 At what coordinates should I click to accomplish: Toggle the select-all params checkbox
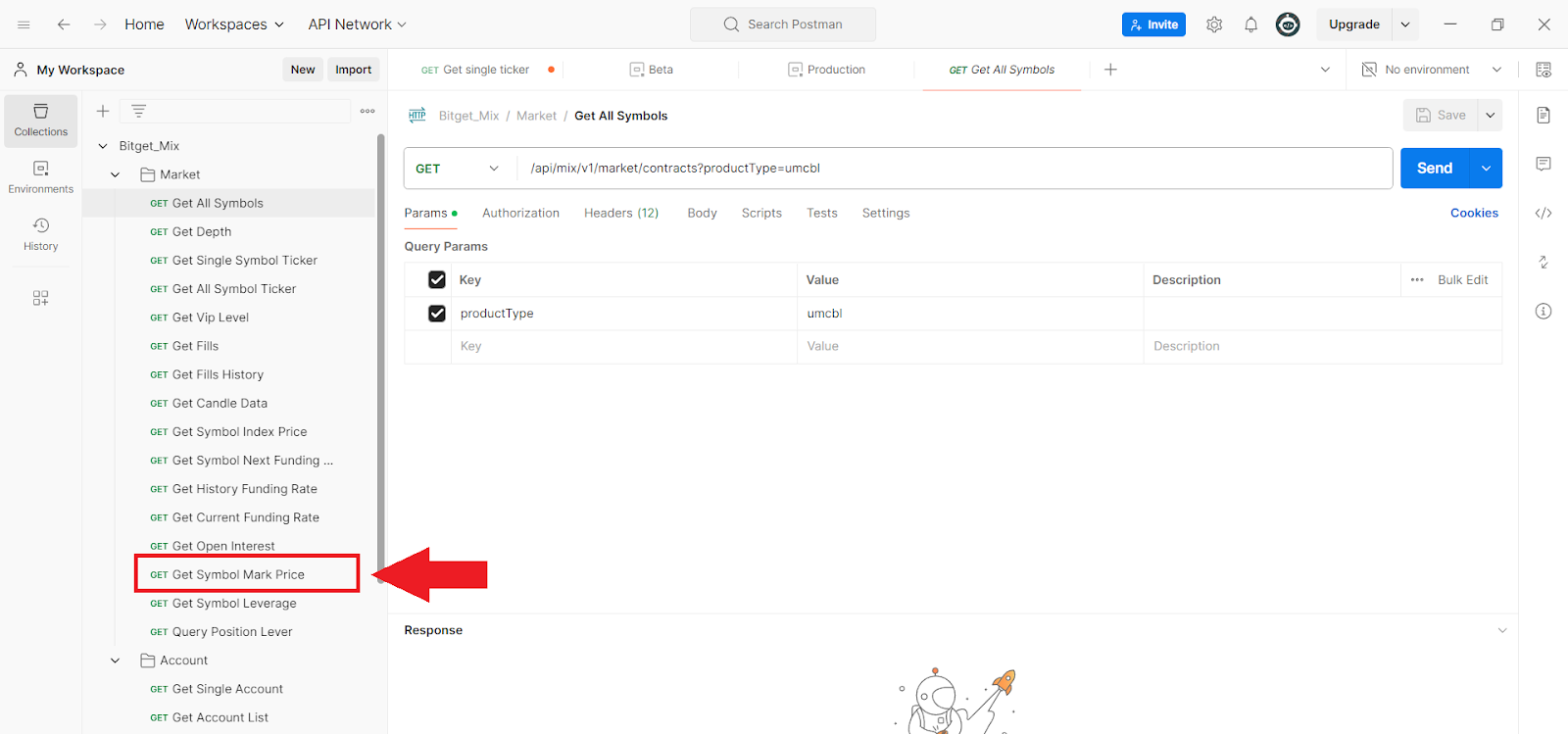pyautogui.click(x=437, y=280)
